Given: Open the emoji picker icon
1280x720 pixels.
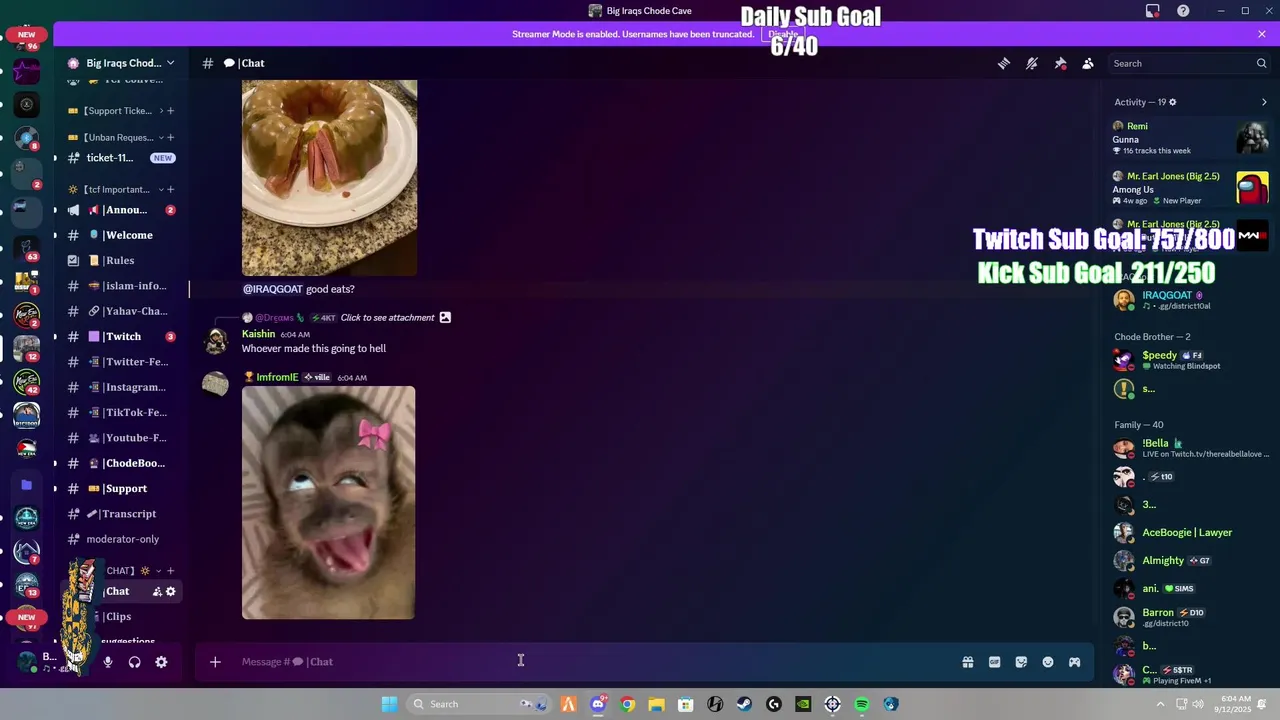Looking at the screenshot, I should point(1048,662).
